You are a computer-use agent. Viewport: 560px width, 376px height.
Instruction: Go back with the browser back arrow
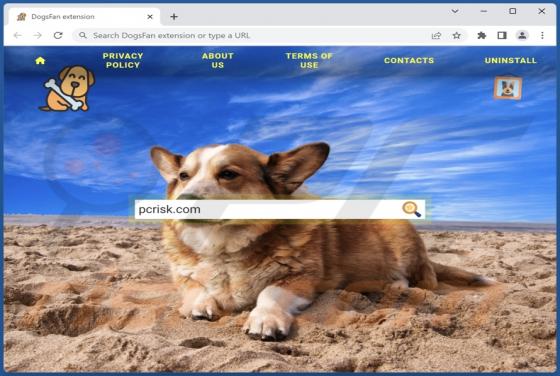point(18,35)
